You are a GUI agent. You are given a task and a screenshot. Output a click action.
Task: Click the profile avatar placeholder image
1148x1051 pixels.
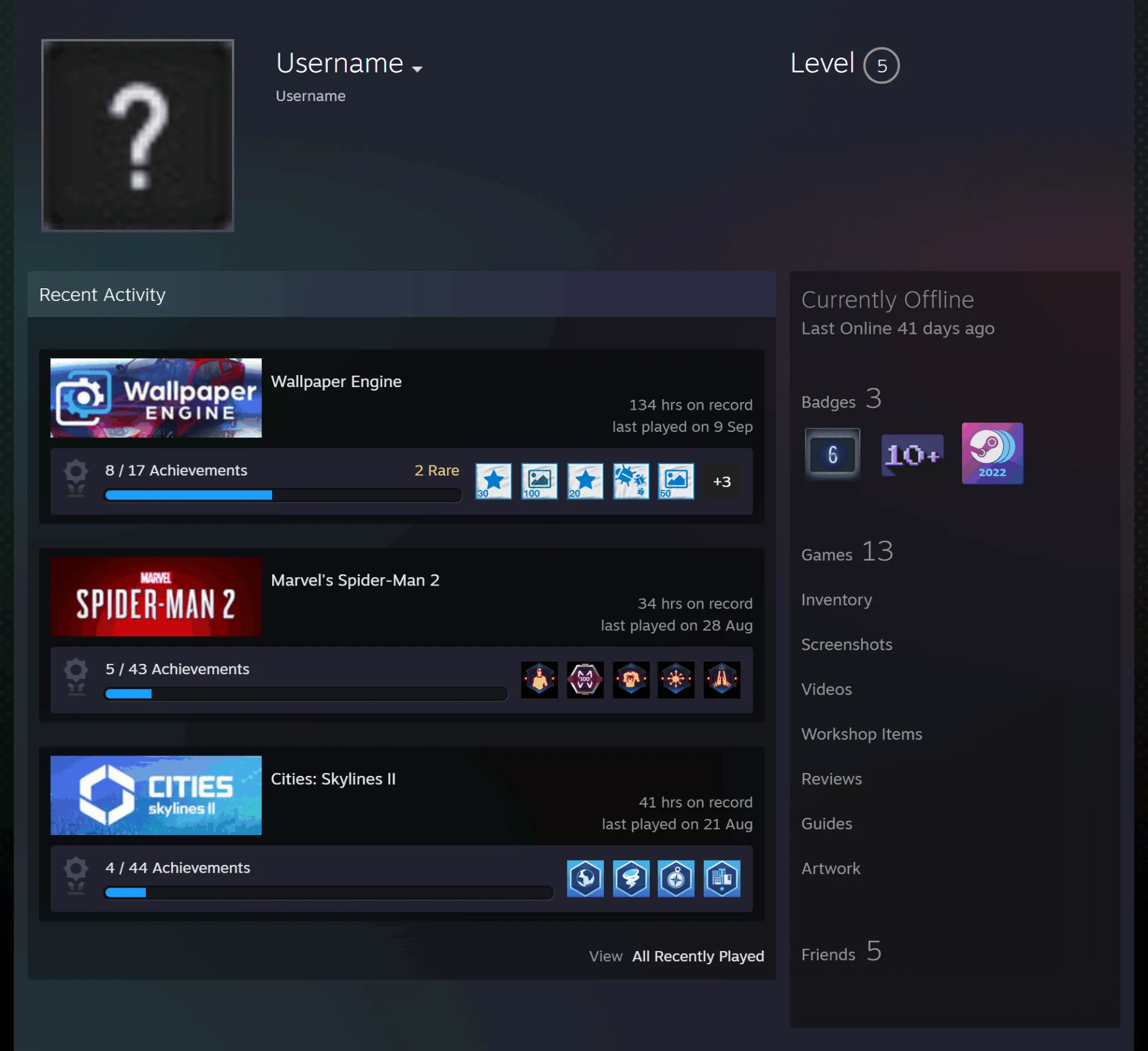138,135
